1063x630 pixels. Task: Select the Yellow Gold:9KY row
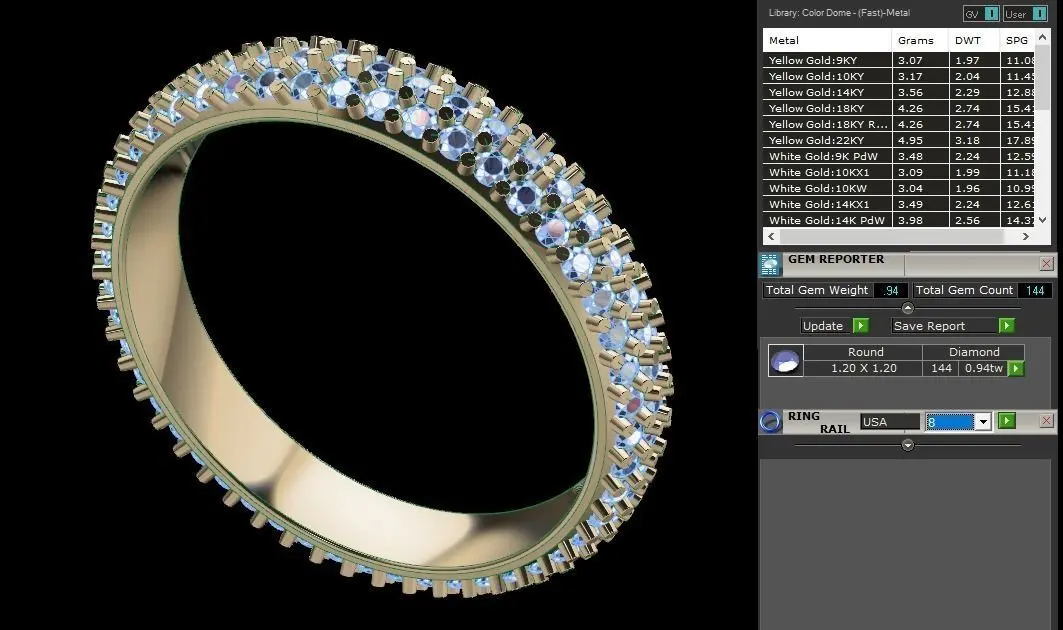coord(899,60)
